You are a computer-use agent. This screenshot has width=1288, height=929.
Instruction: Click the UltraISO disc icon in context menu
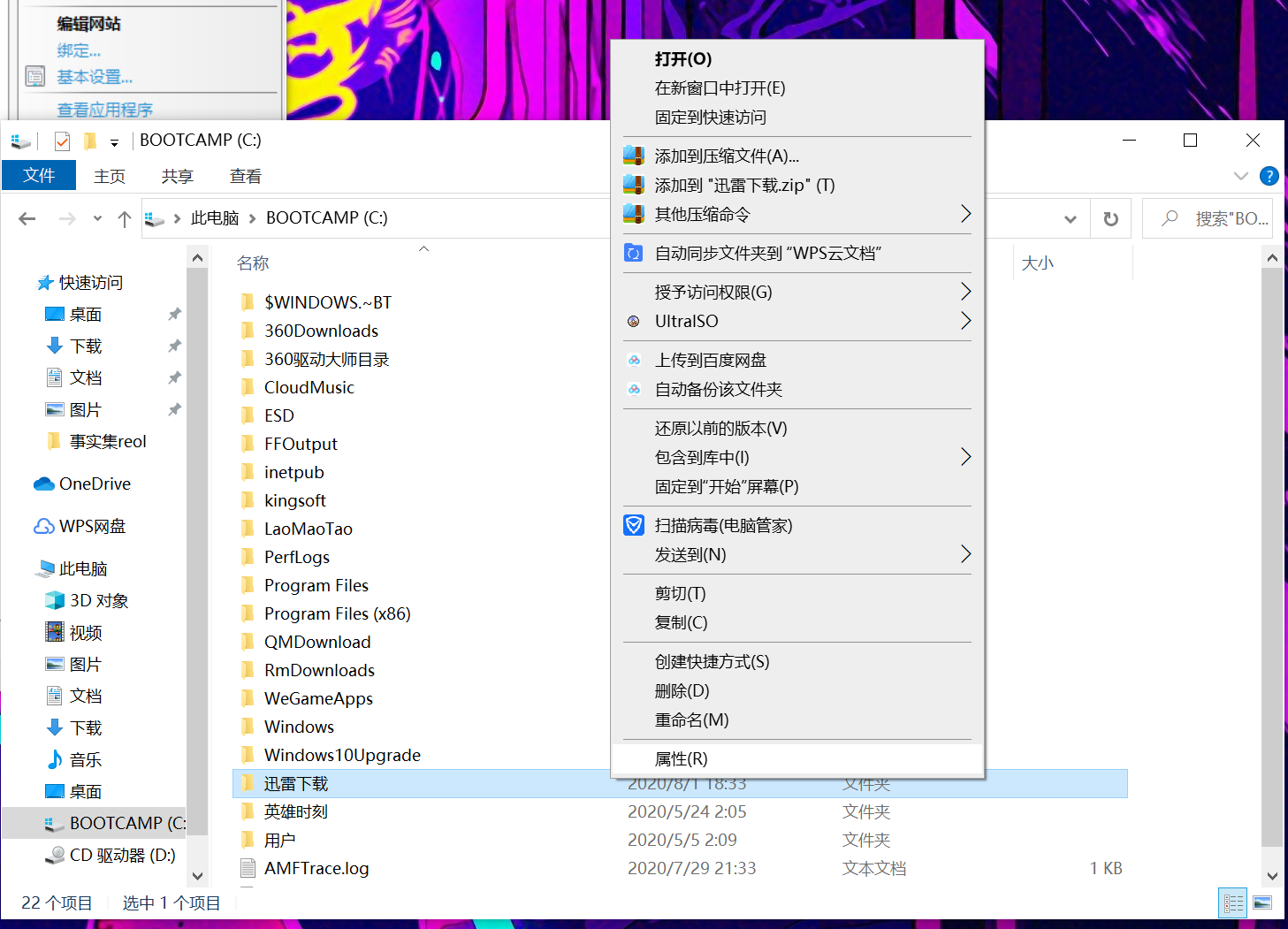click(x=634, y=321)
